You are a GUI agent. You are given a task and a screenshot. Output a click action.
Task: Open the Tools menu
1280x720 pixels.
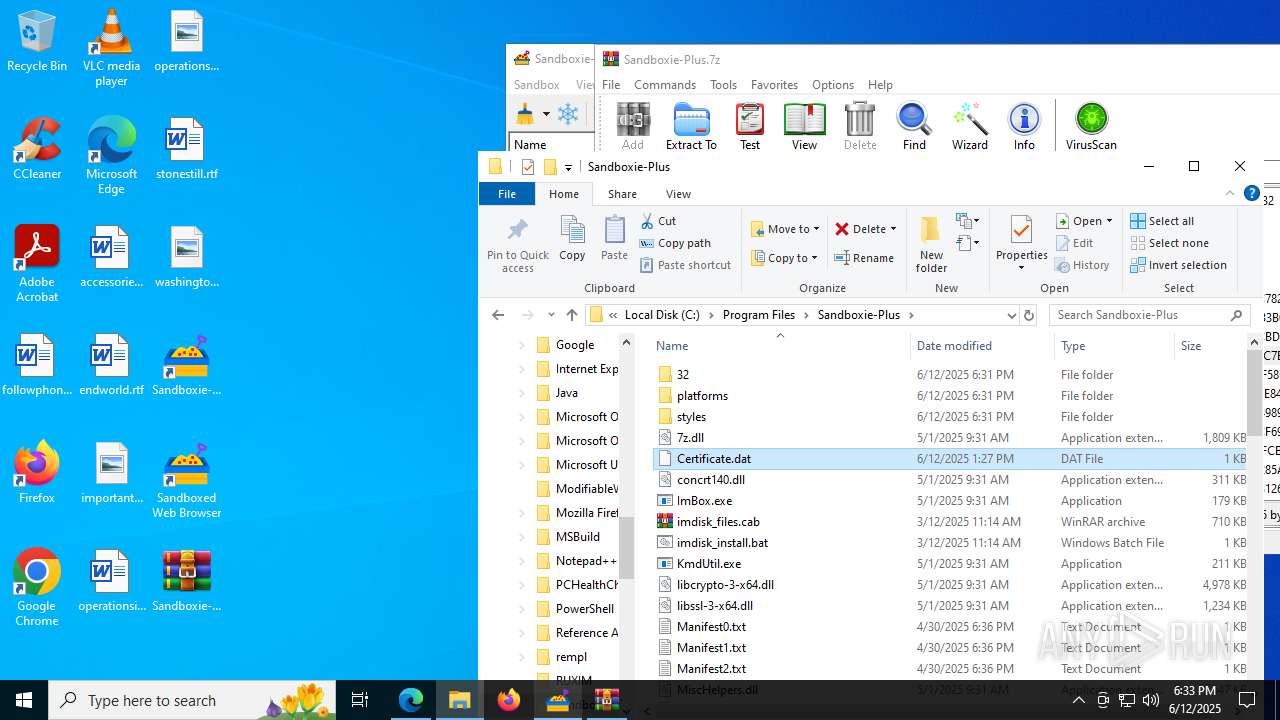(723, 85)
